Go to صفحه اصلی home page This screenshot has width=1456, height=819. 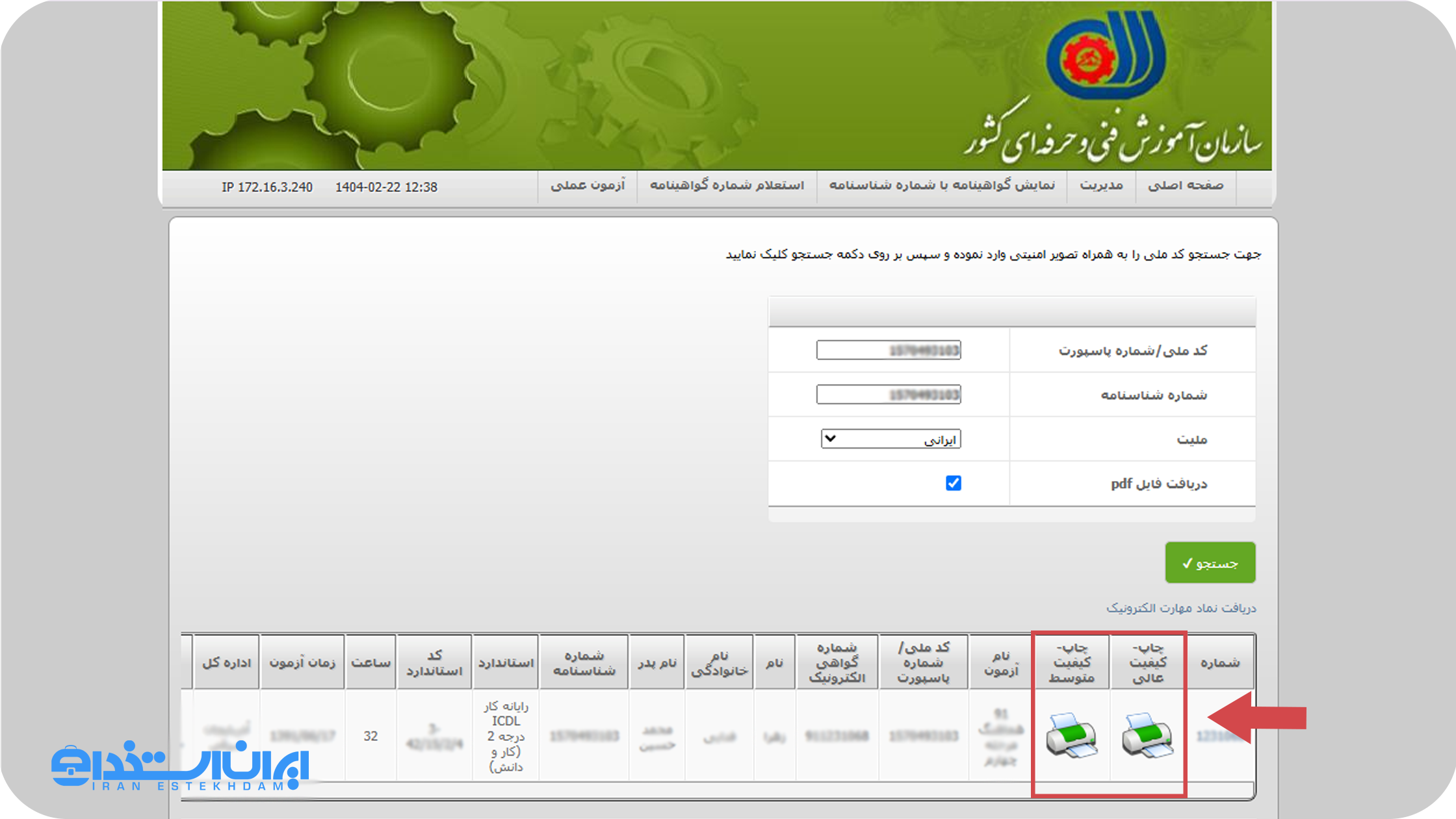point(1186,186)
